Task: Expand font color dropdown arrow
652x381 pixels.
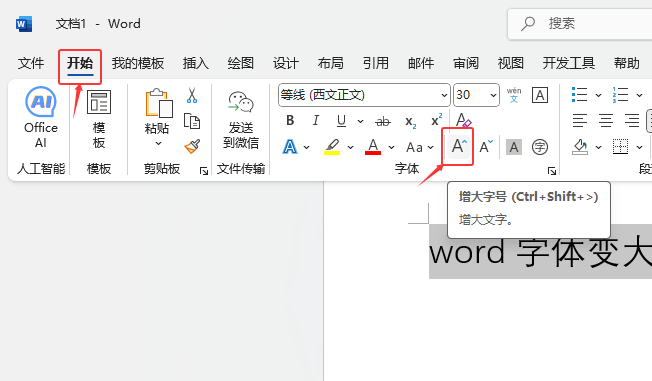Action: click(391, 147)
